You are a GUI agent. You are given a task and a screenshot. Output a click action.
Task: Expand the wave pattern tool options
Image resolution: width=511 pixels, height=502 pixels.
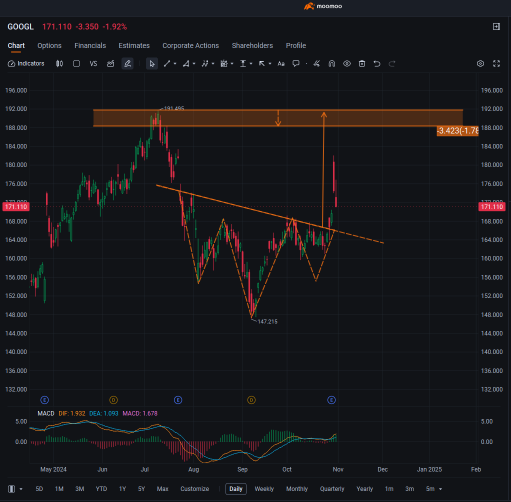(x=213, y=64)
